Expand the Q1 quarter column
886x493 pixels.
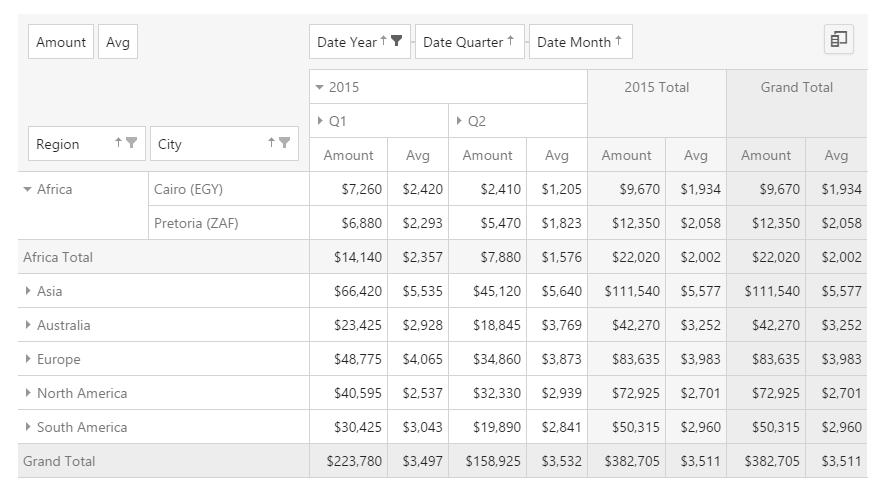(x=320, y=121)
